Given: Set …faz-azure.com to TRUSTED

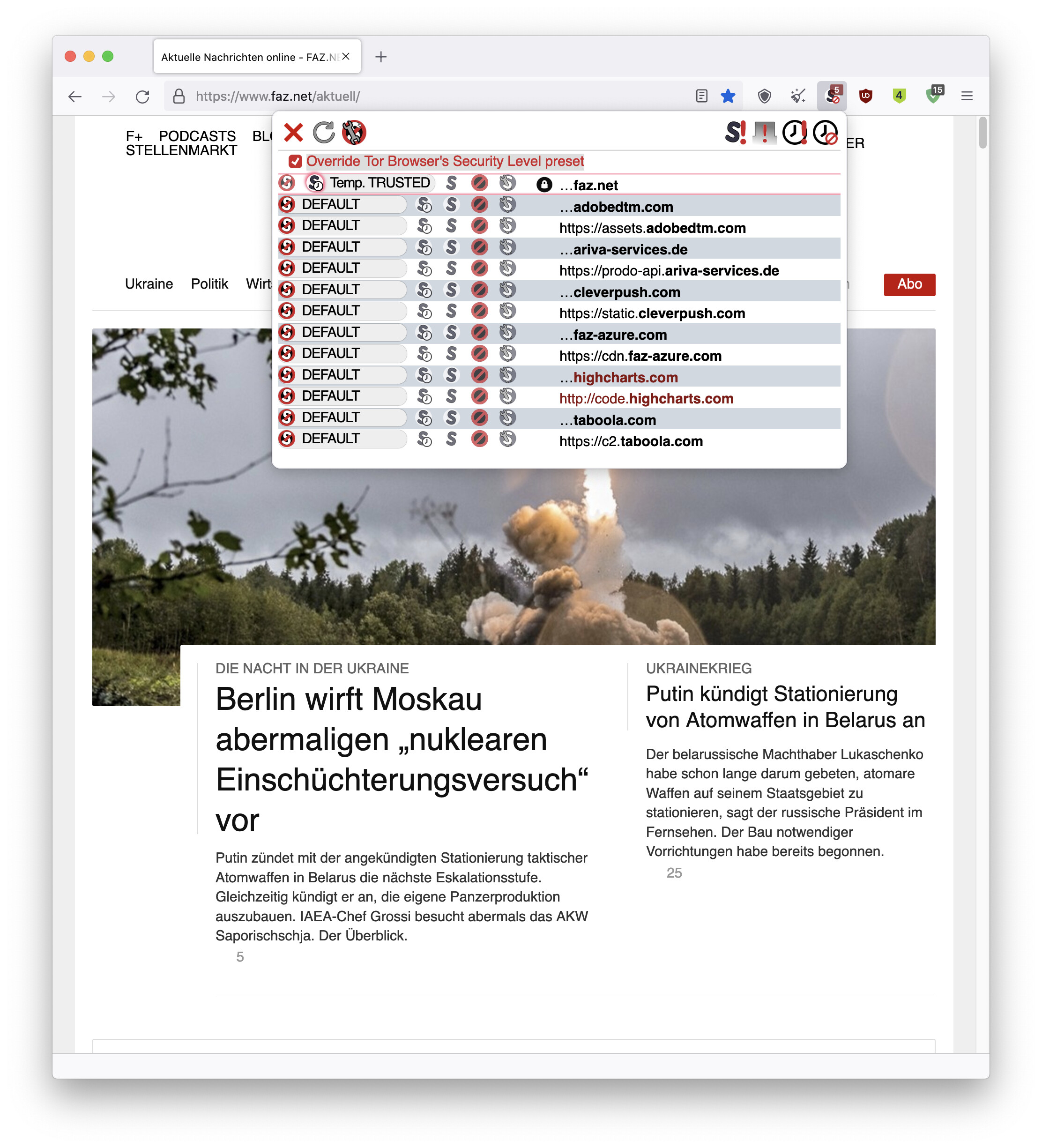Looking at the screenshot, I should pyautogui.click(x=451, y=333).
